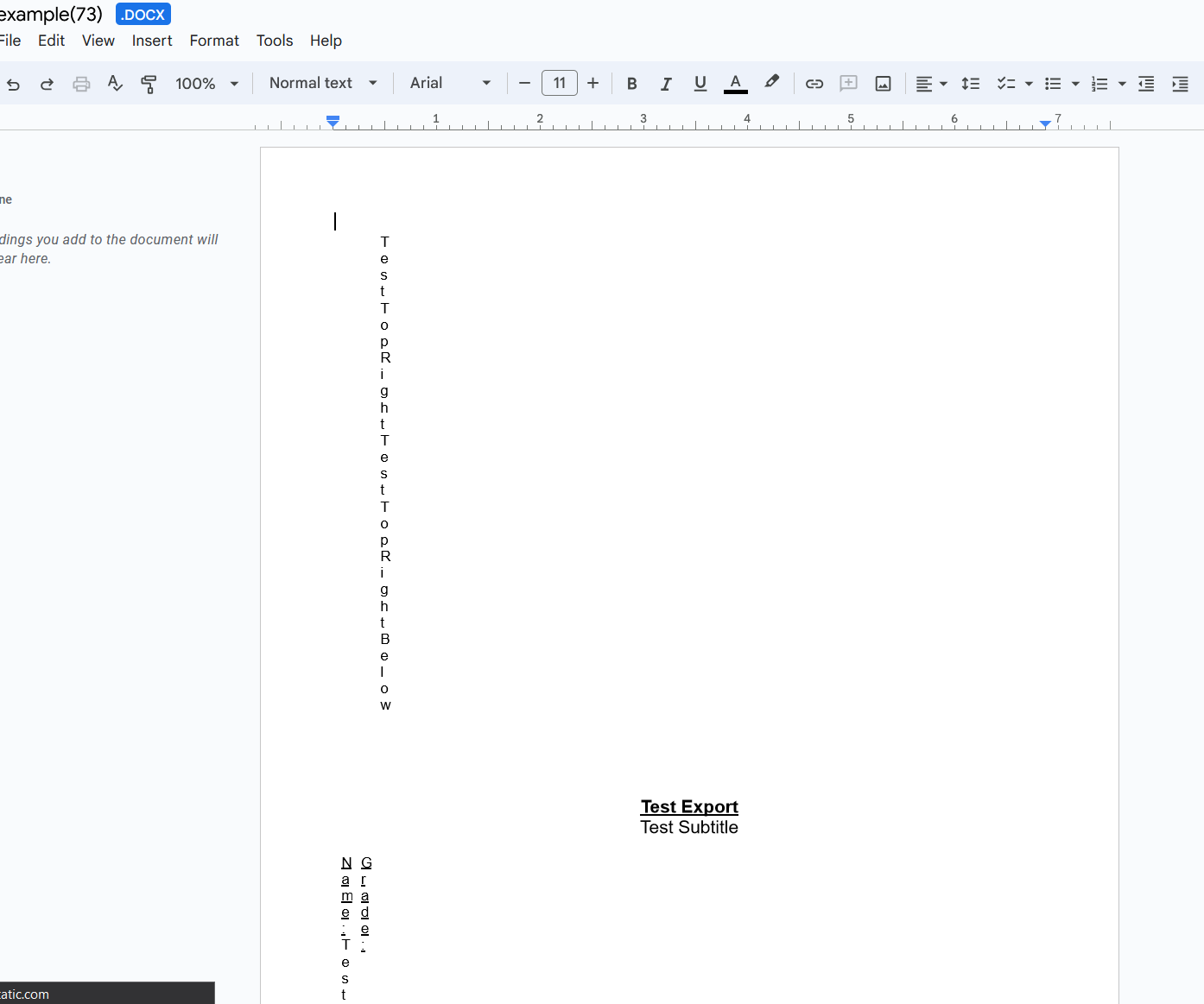Toggle Underline formatting

tap(700, 84)
